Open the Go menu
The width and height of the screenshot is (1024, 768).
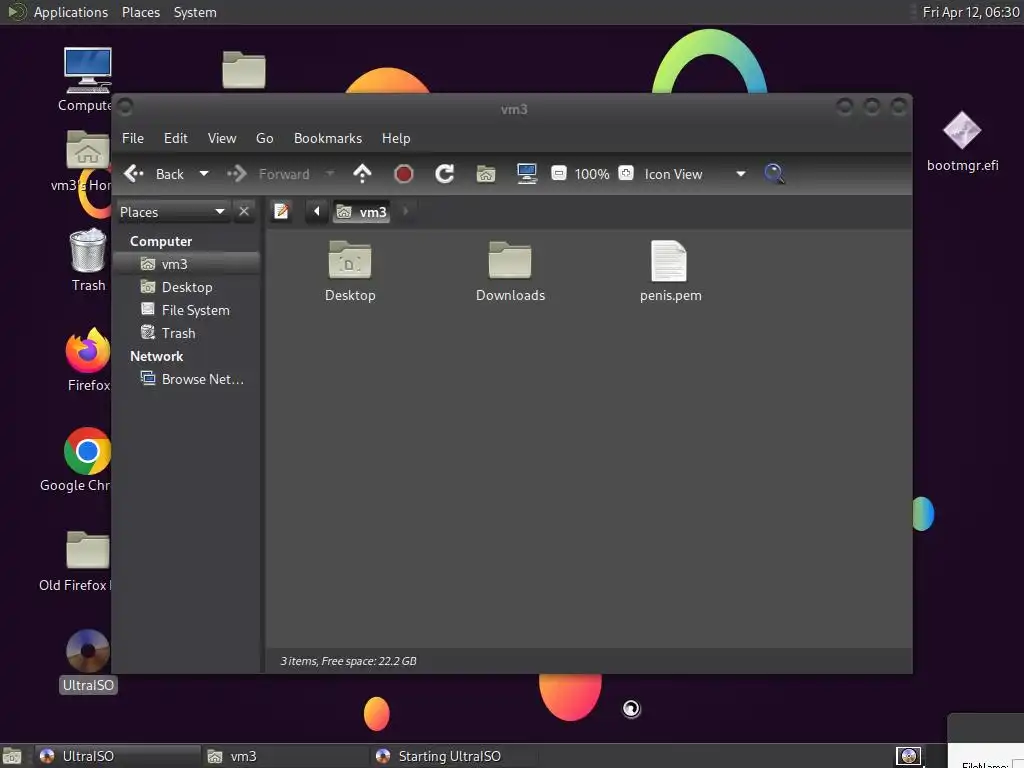tap(264, 138)
